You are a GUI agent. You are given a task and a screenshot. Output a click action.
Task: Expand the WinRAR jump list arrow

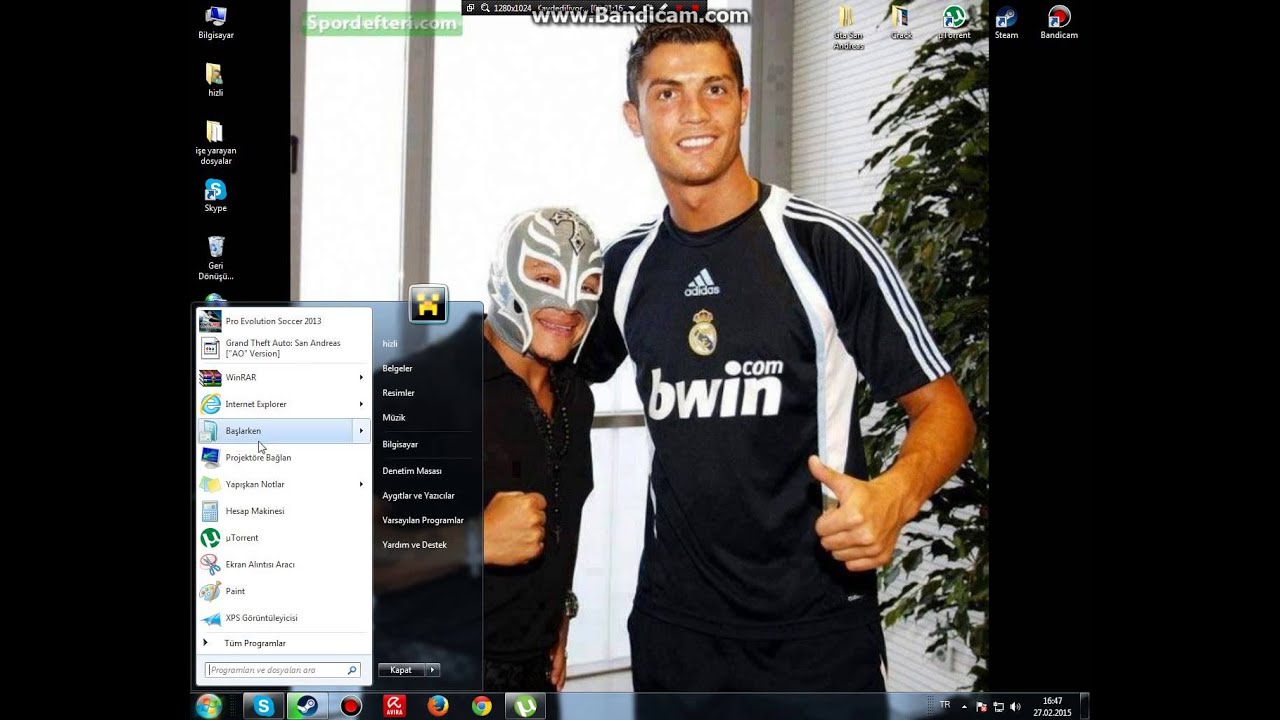(x=361, y=377)
